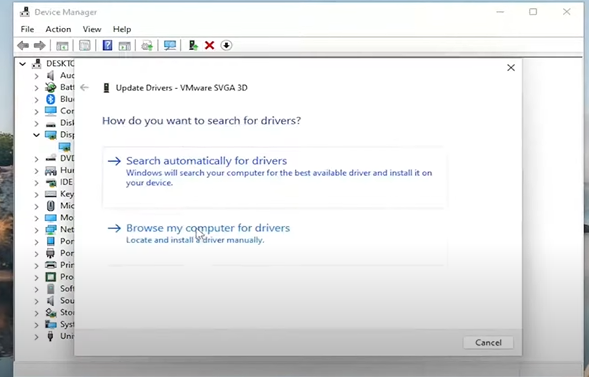Click the Scan for hardware changes monitor icon

coord(170,46)
